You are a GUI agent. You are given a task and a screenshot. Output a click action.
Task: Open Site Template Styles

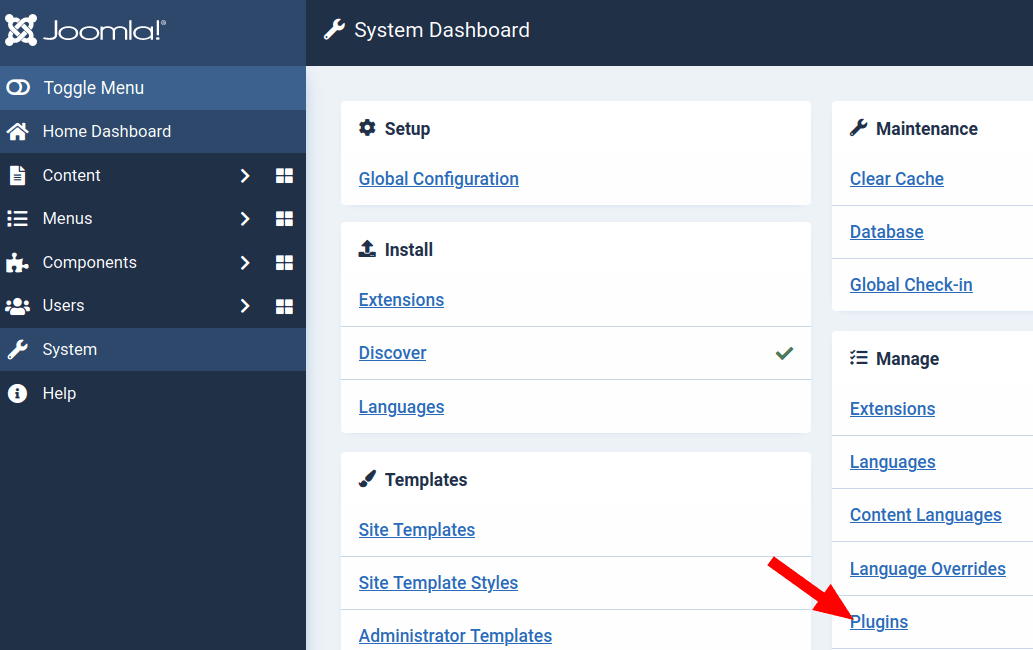tap(438, 583)
